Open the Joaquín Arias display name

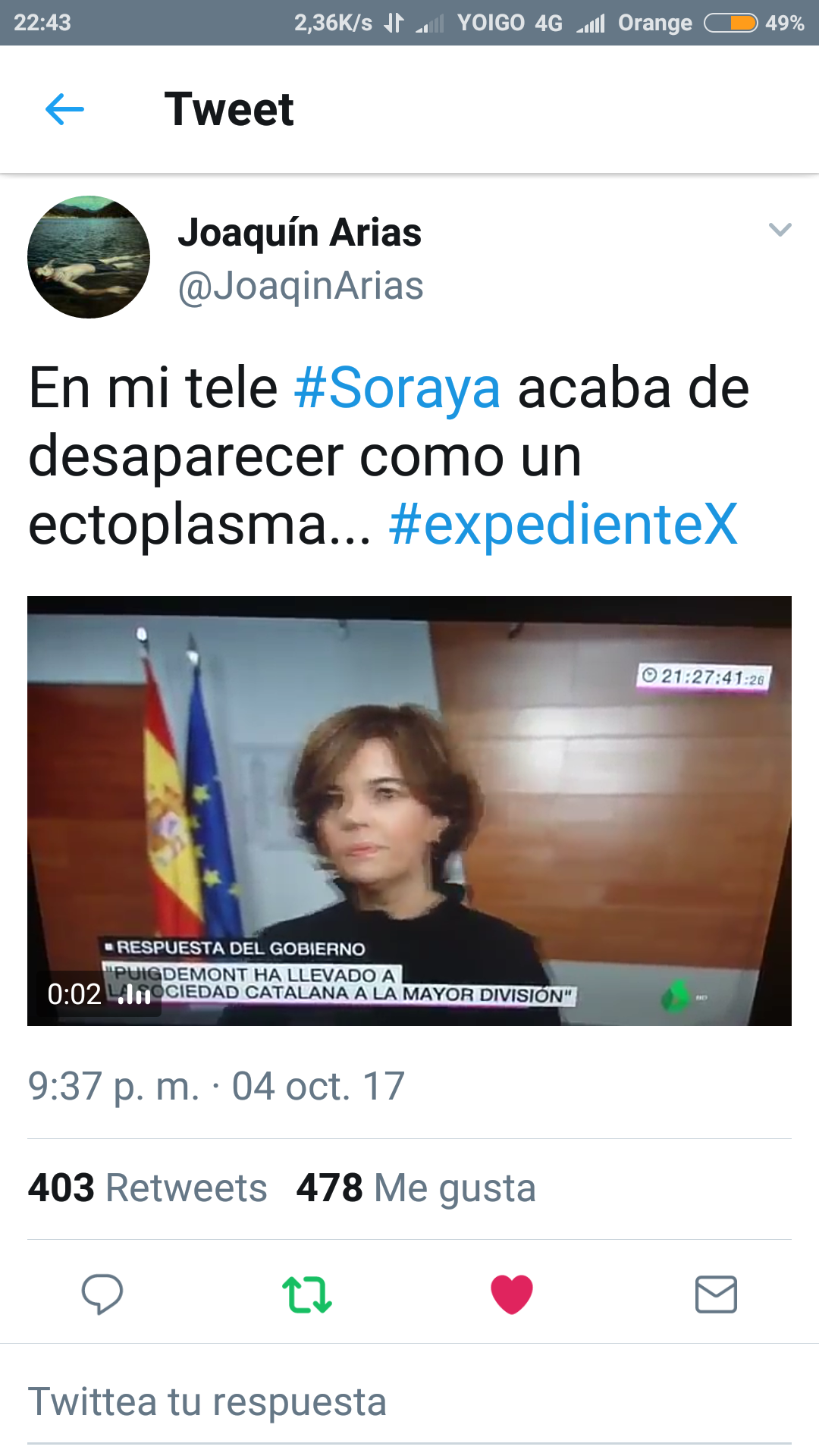[x=300, y=232]
